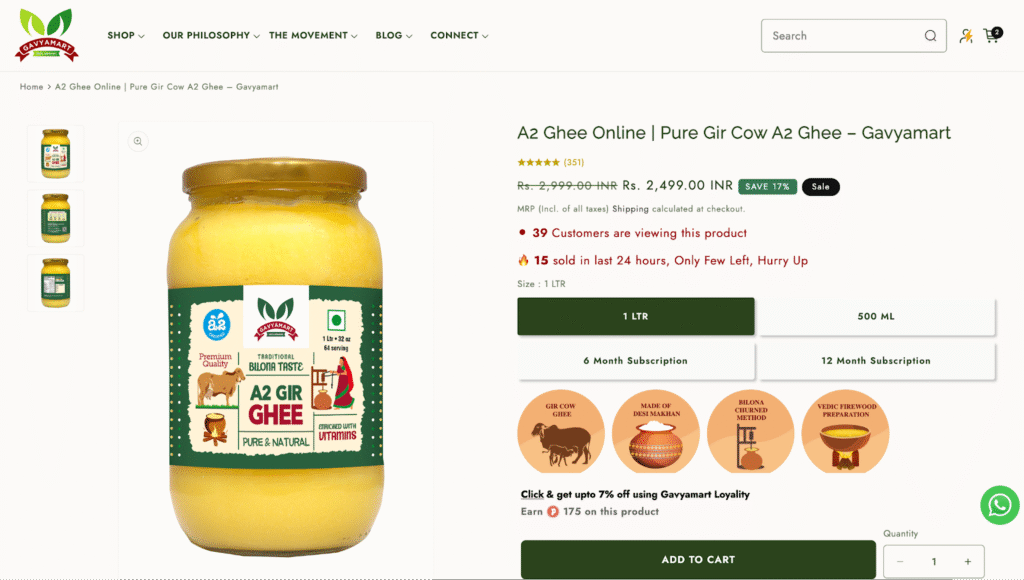Viewport: 1024px width, 580px height.
Task: Click the Gir Cow Ghee badge icon
Action: click(561, 431)
